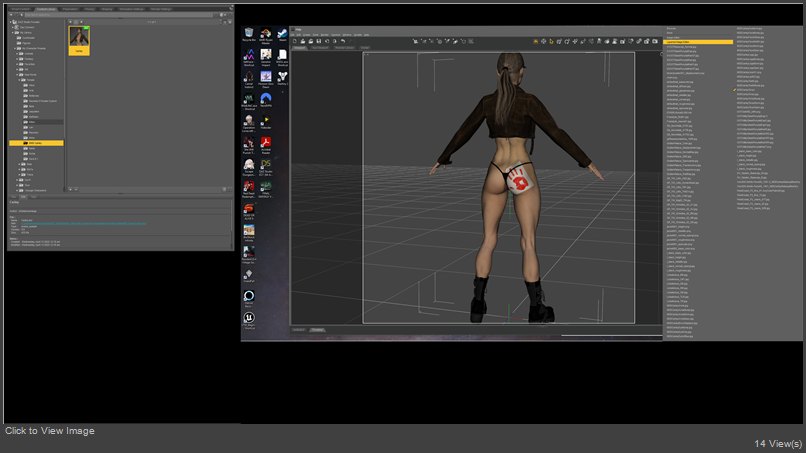806x453 pixels.
Task: Select the Carley character thumbnail
Action: point(79,41)
